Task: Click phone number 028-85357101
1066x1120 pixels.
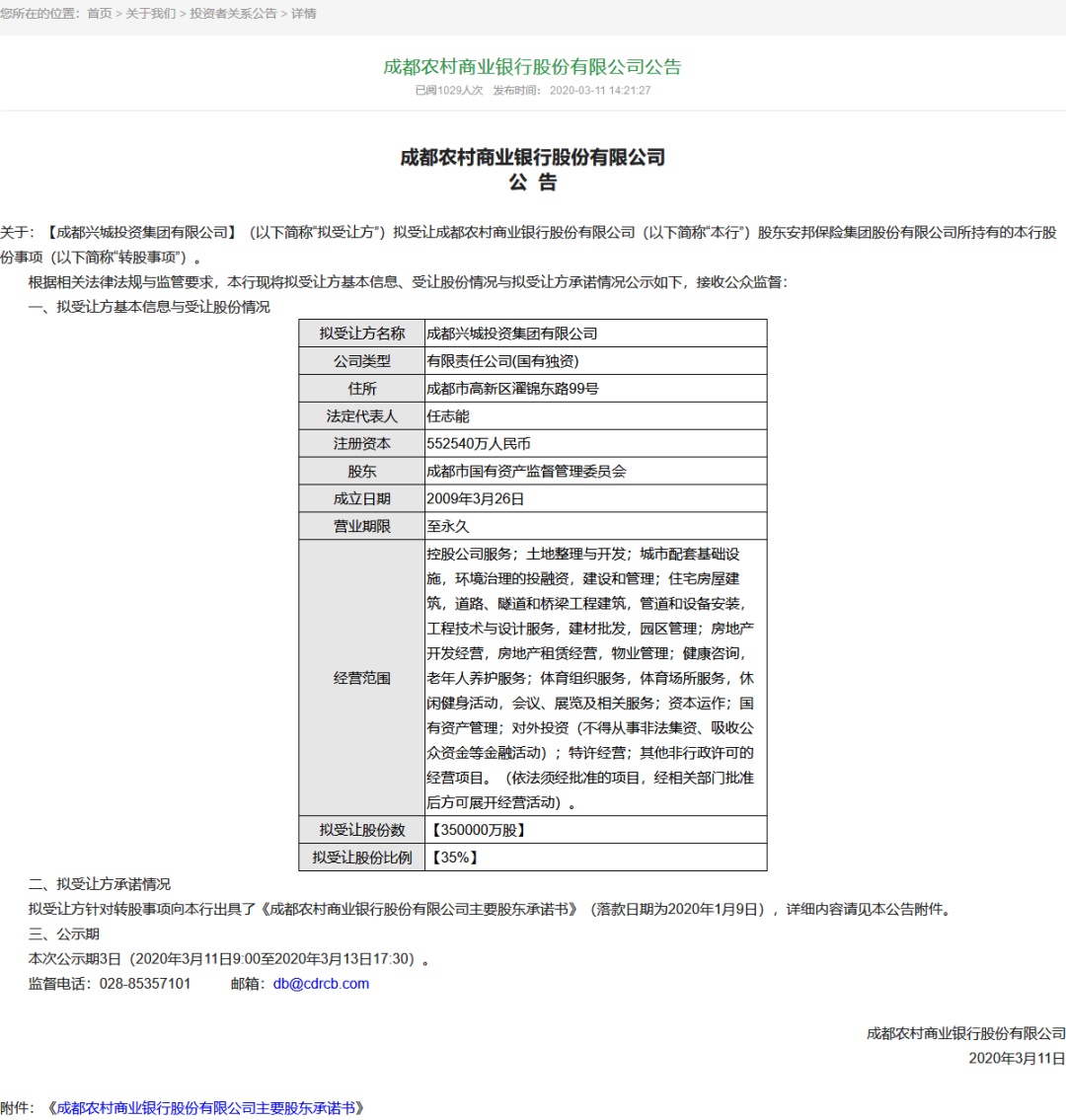Action: tap(145, 984)
